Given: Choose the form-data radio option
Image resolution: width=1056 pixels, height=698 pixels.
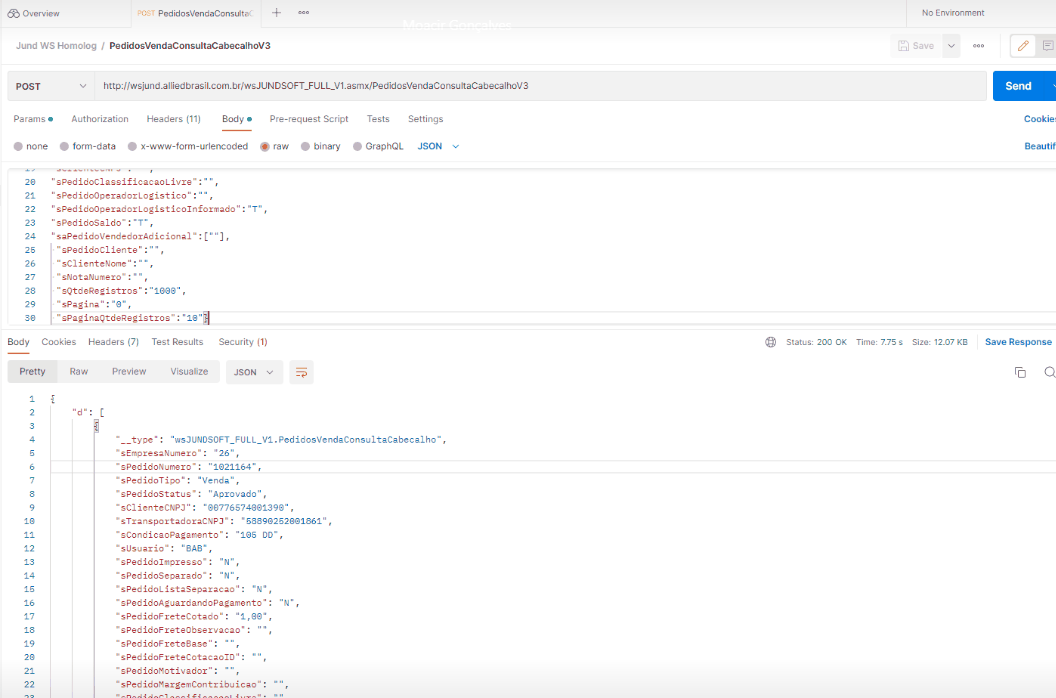Looking at the screenshot, I should click(65, 146).
